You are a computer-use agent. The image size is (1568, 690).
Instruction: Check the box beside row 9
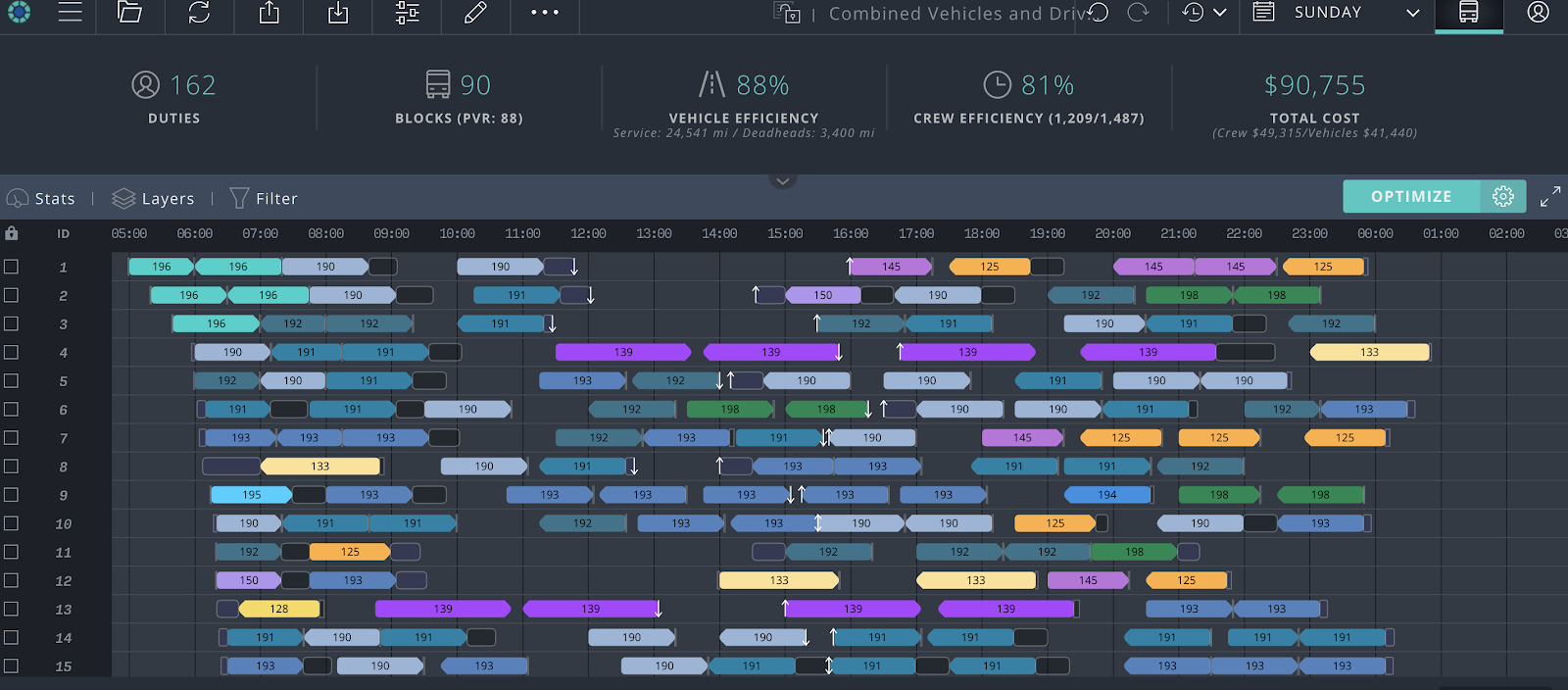11,495
